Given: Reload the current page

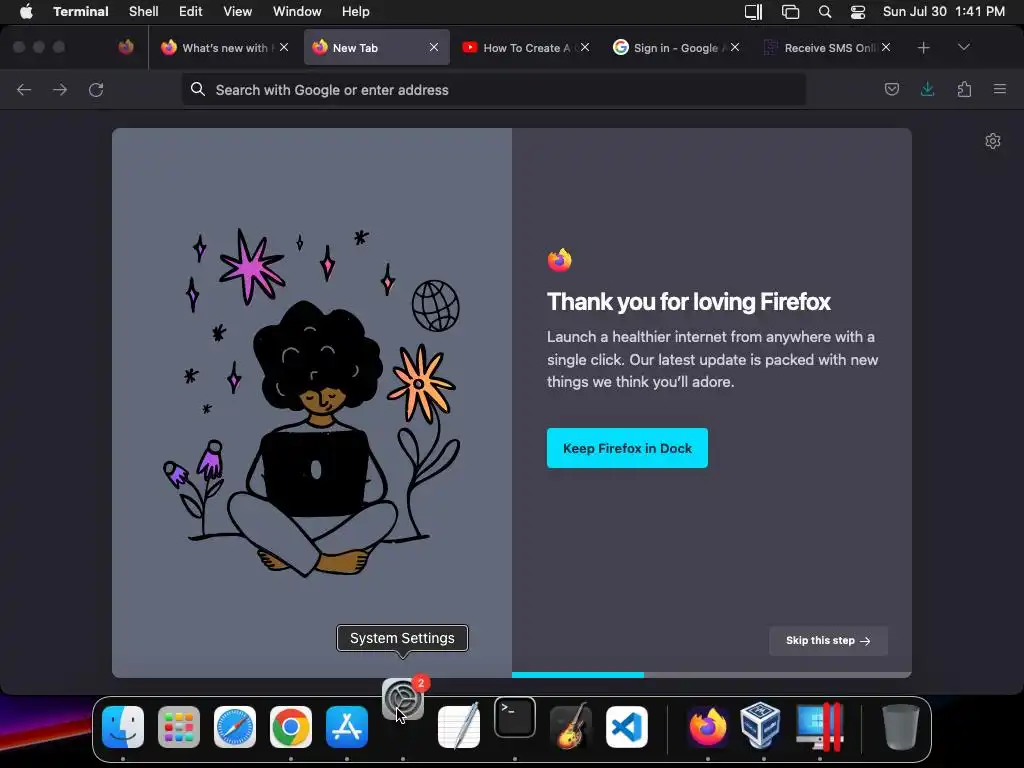Looking at the screenshot, I should 96,89.
